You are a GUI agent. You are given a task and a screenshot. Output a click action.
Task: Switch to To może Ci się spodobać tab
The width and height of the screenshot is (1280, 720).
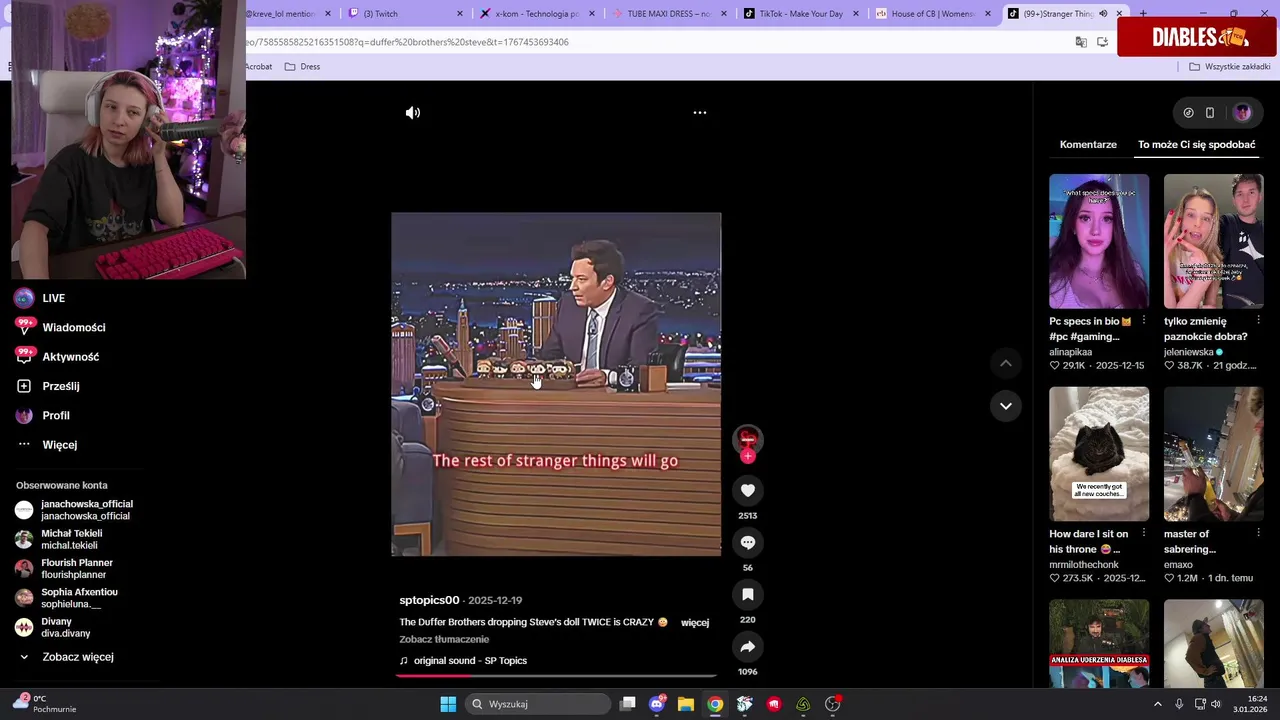click(1196, 144)
